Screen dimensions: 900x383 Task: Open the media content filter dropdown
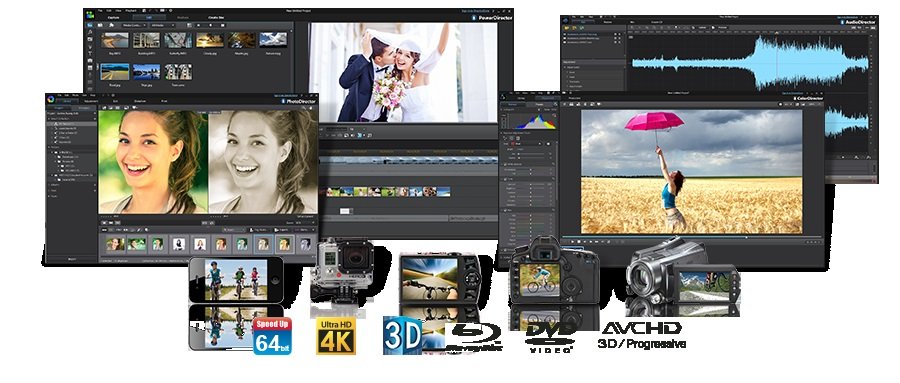click(134, 25)
